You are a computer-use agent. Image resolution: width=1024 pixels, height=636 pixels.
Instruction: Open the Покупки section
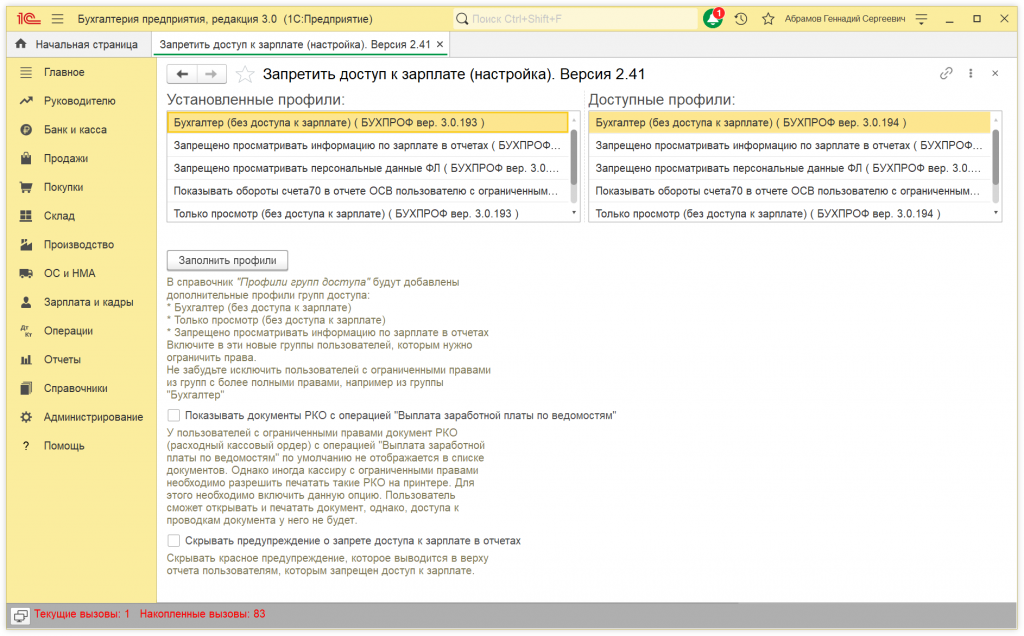63,187
